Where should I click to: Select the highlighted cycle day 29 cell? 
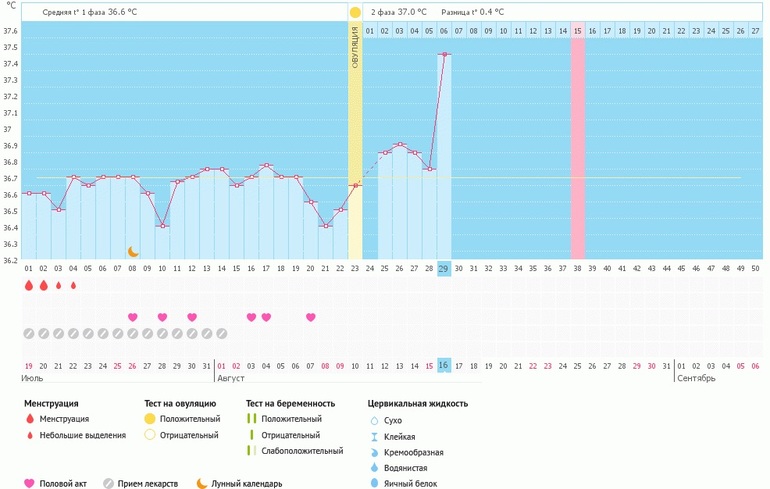[x=444, y=268]
